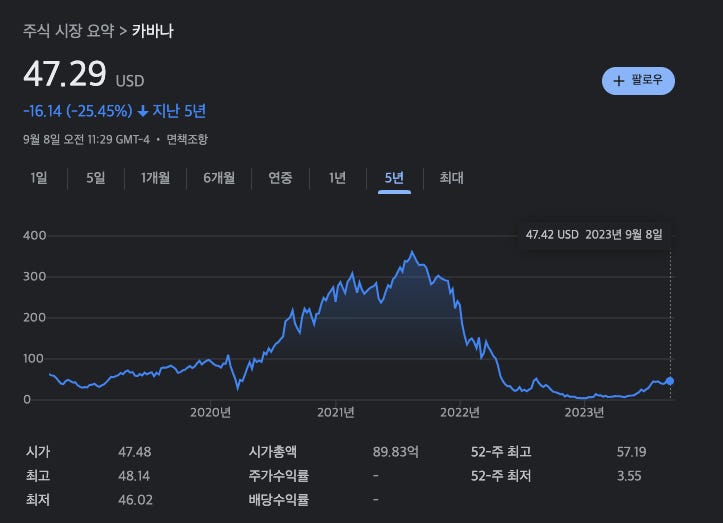Click the 면책조항 disclaimer link
Viewport: 723px width, 523px height.
click(x=187, y=139)
